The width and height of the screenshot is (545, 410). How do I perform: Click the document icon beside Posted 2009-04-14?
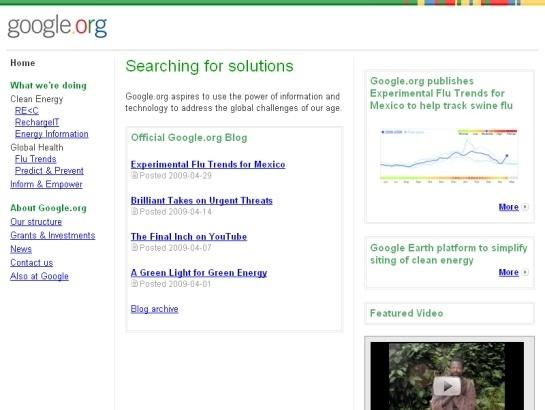tap(135, 212)
